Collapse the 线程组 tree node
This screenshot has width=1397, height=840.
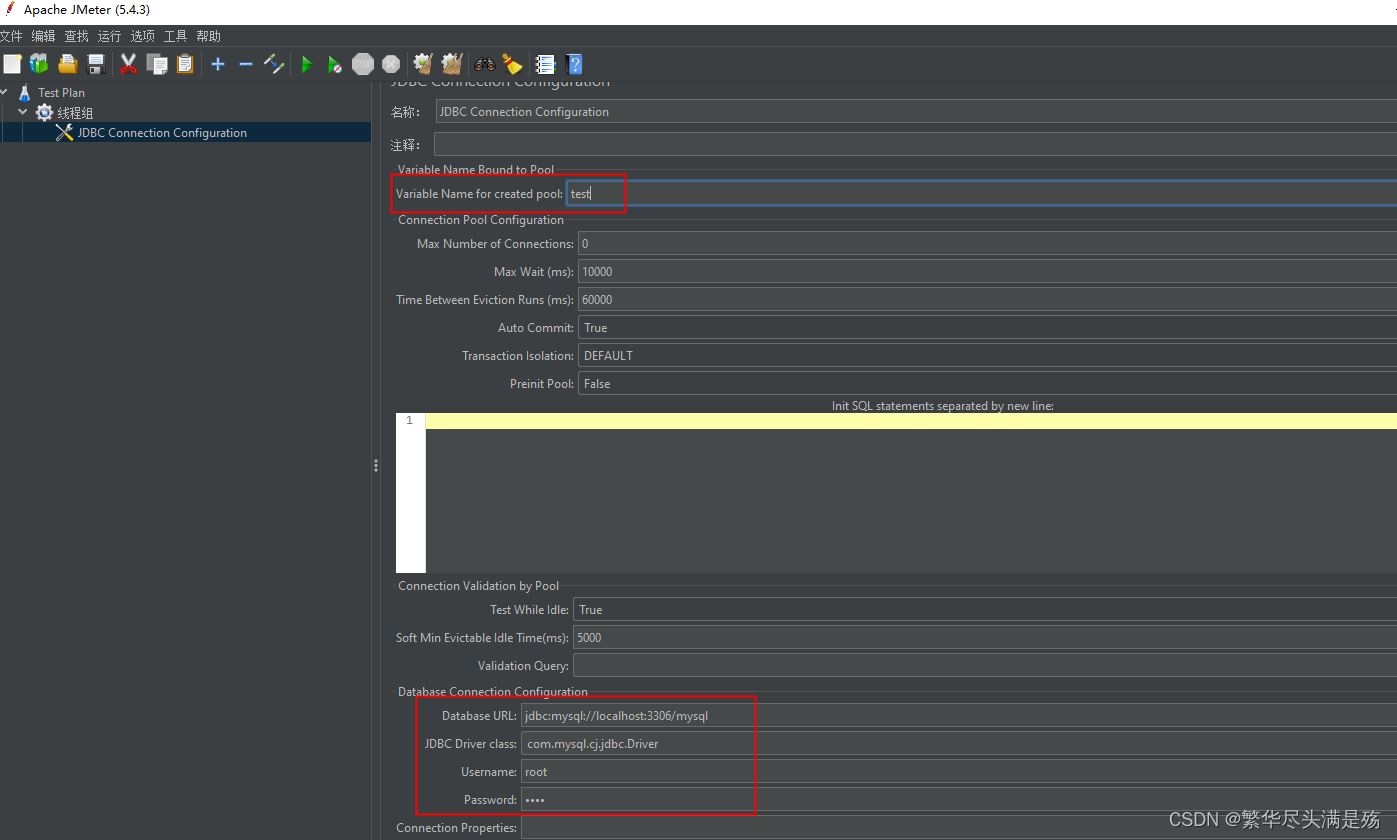point(23,112)
